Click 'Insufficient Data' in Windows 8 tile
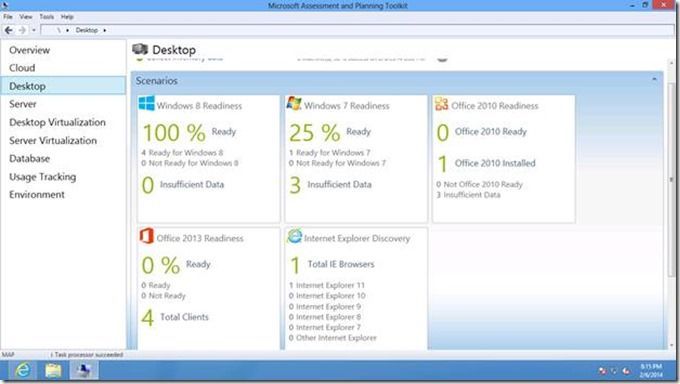This screenshot has height=384, width=680. [x=192, y=184]
